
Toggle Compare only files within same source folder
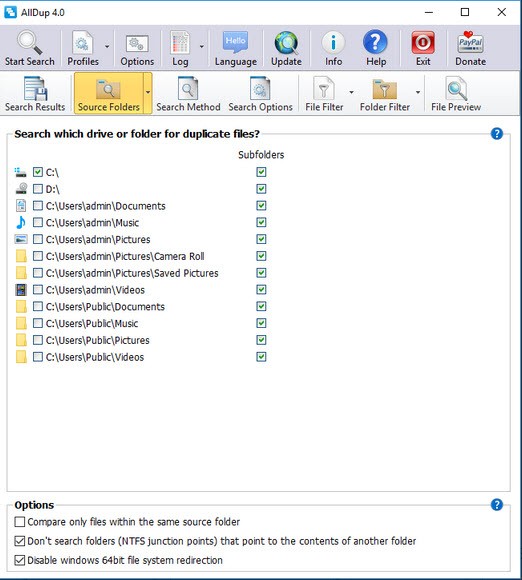pos(20,522)
